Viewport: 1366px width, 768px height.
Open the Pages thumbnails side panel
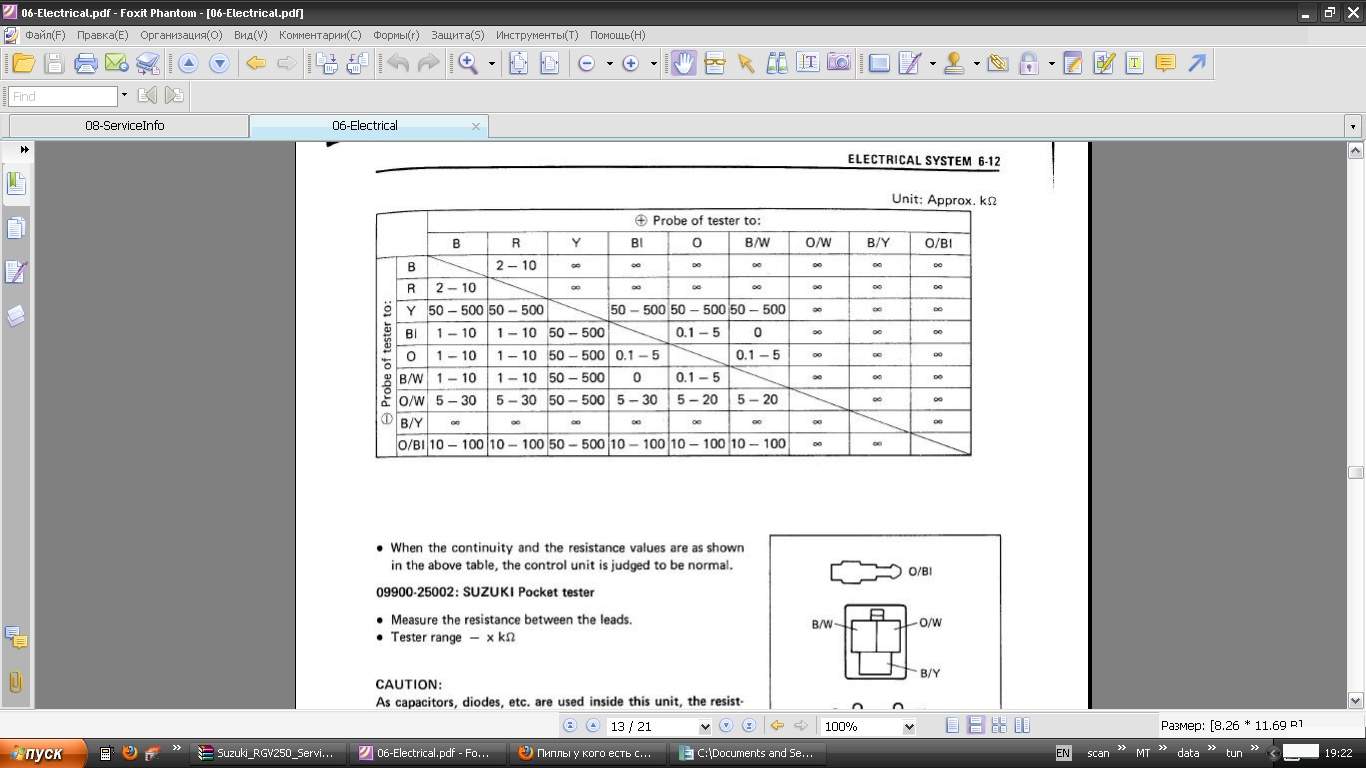(x=16, y=228)
